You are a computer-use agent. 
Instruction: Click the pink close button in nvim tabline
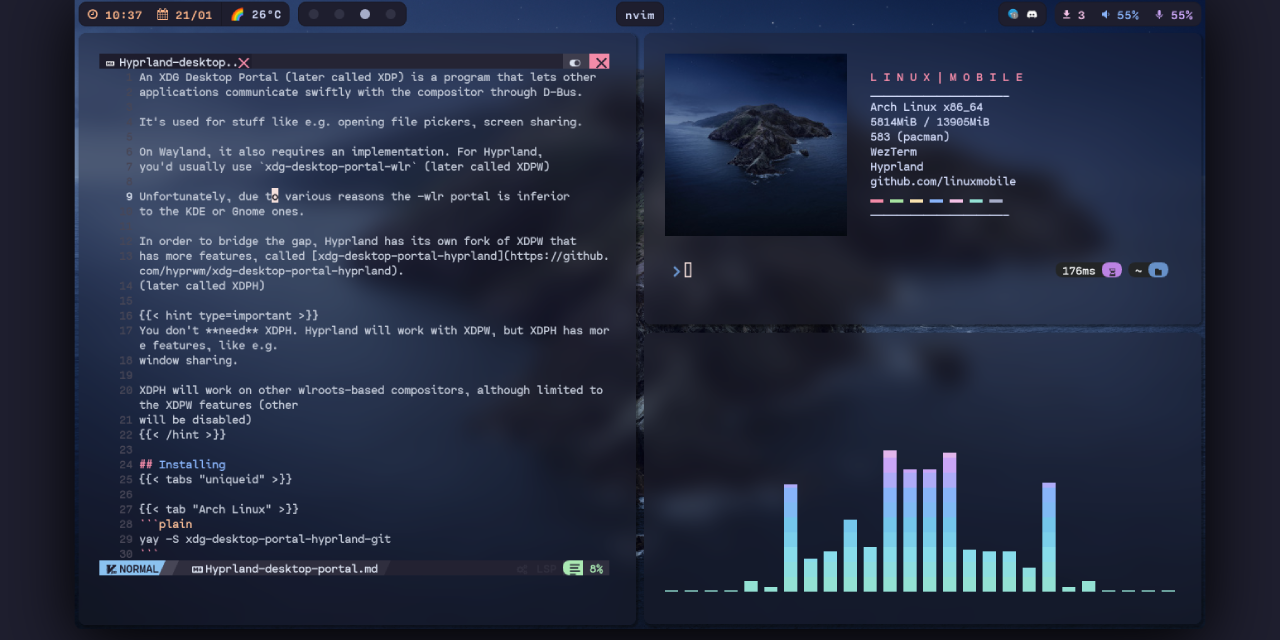(600, 62)
